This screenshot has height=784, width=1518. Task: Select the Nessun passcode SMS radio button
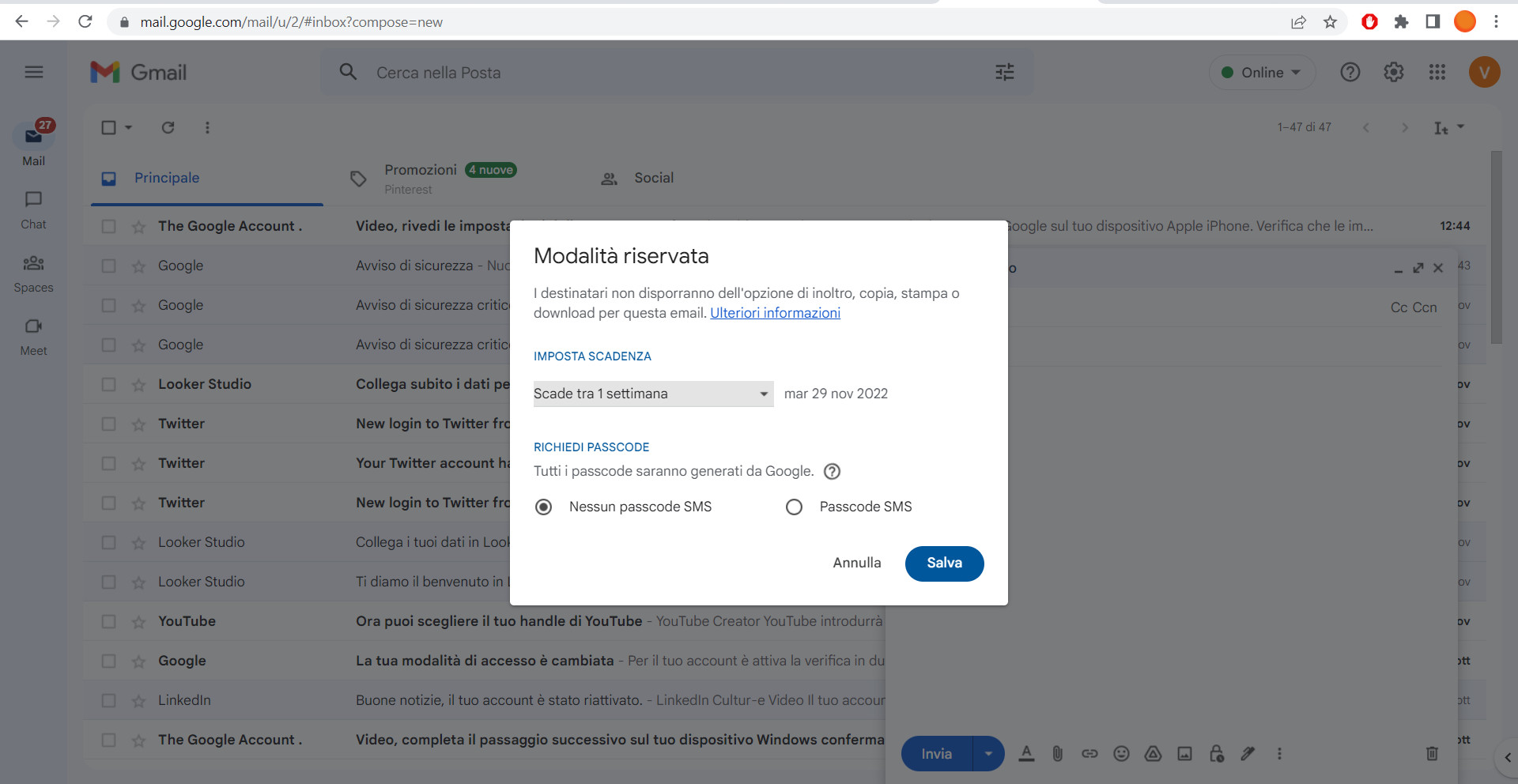click(x=543, y=507)
